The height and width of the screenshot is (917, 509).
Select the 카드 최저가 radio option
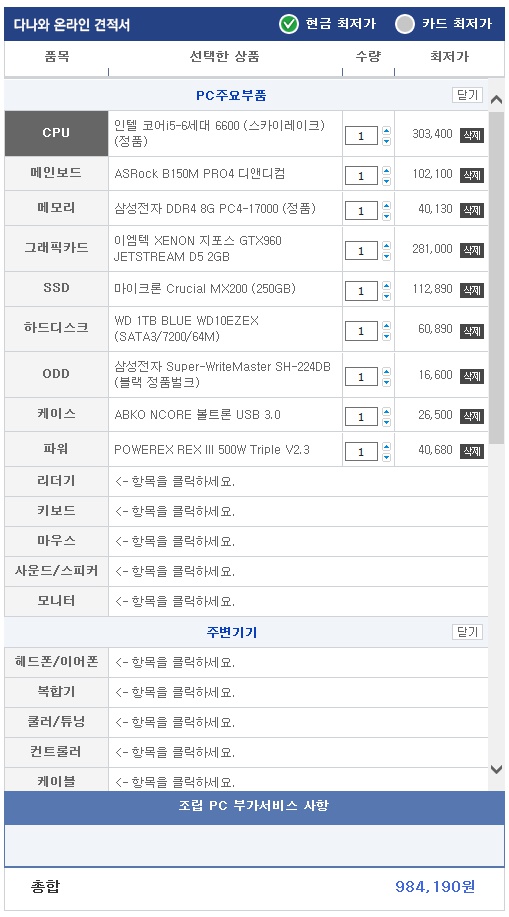(405, 24)
